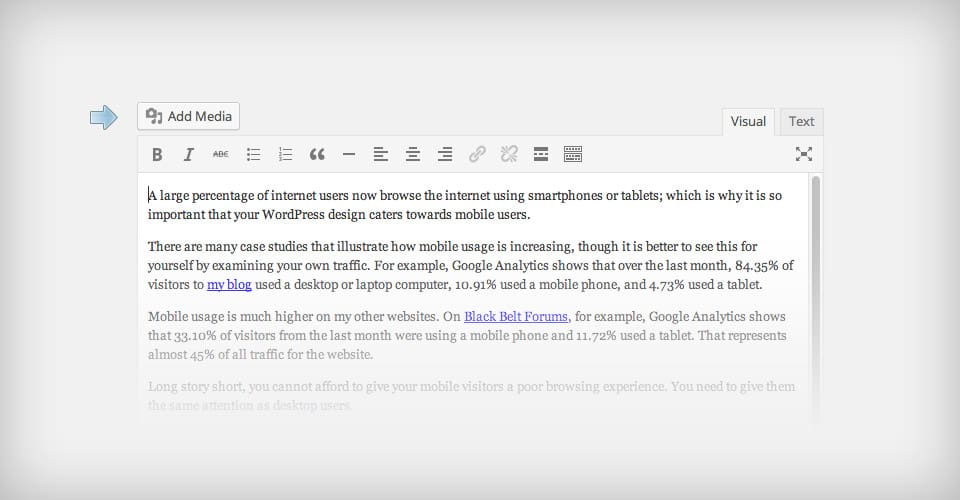Apply italic formatting

pyautogui.click(x=188, y=154)
